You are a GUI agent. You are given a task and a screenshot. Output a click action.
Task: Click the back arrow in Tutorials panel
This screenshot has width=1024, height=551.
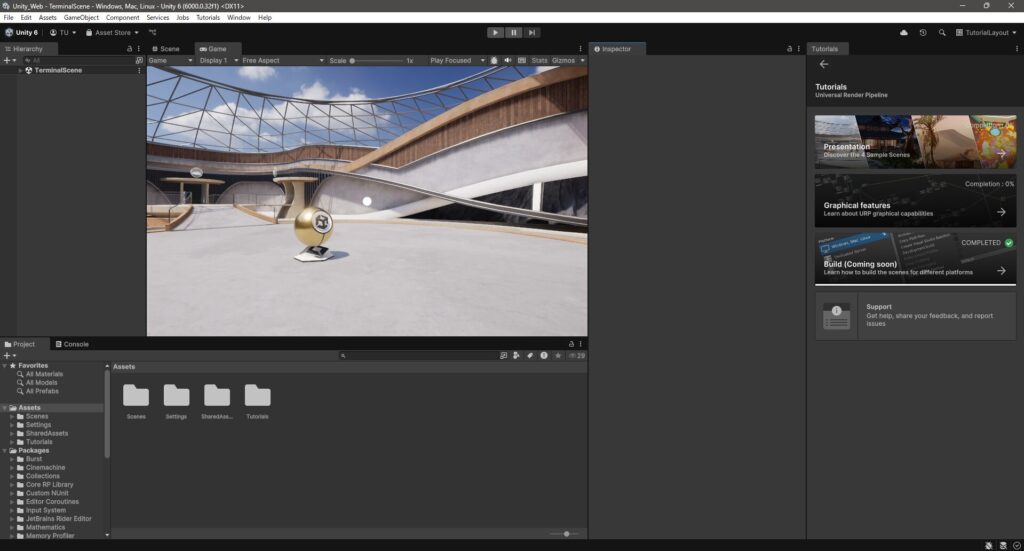coord(824,64)
